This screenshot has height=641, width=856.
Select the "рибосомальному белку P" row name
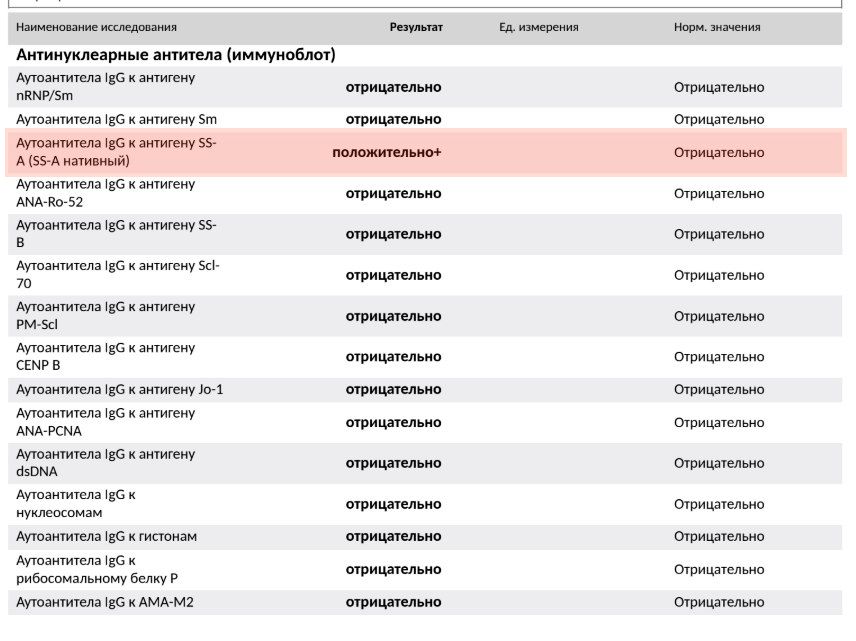[x=97, y=569]
